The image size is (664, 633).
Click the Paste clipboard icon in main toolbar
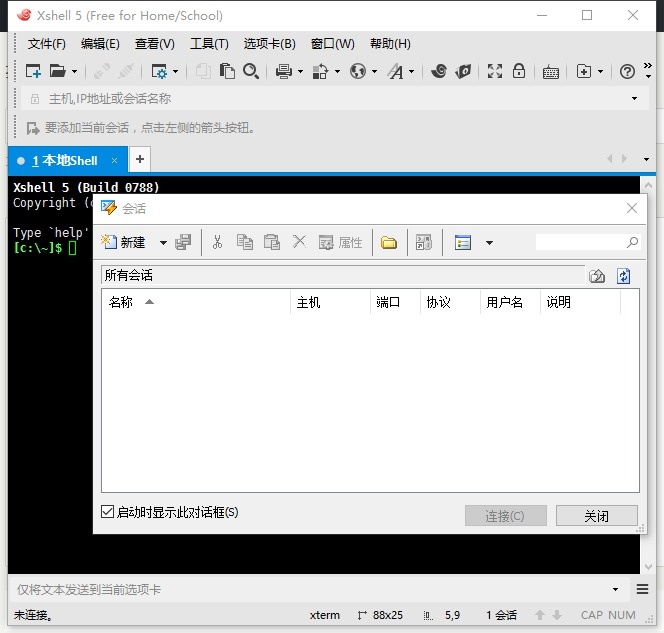[x=227, y=71]
